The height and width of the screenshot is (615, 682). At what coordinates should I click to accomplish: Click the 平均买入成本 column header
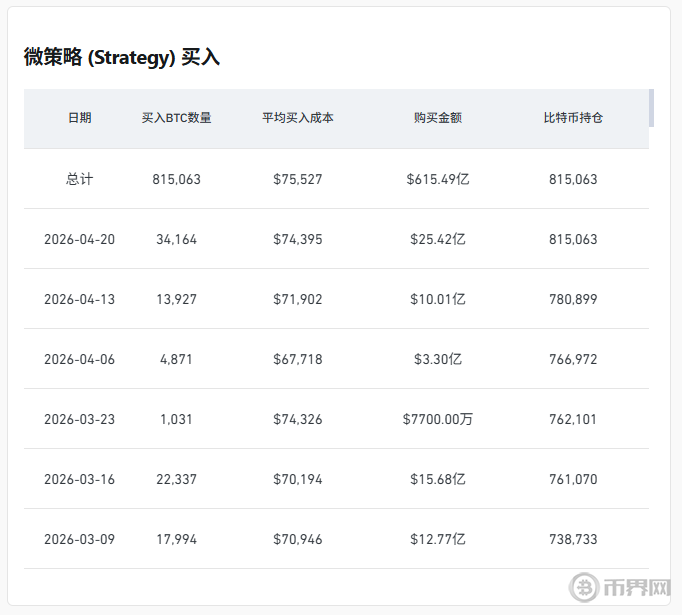coord(298,118)
